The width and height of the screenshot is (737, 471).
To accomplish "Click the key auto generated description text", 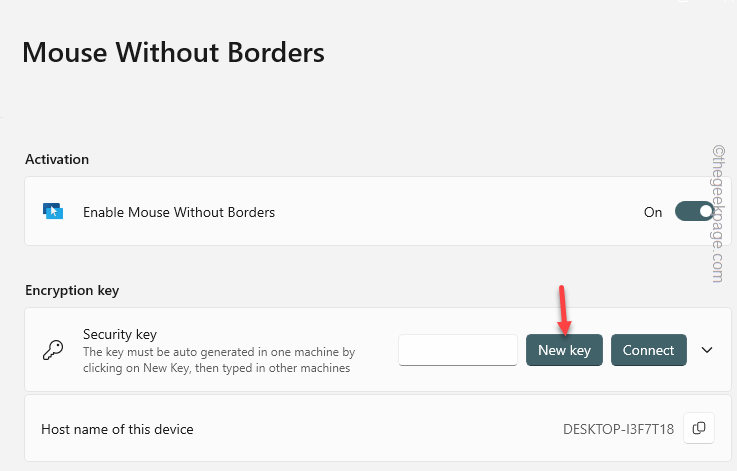I will 219,360.
